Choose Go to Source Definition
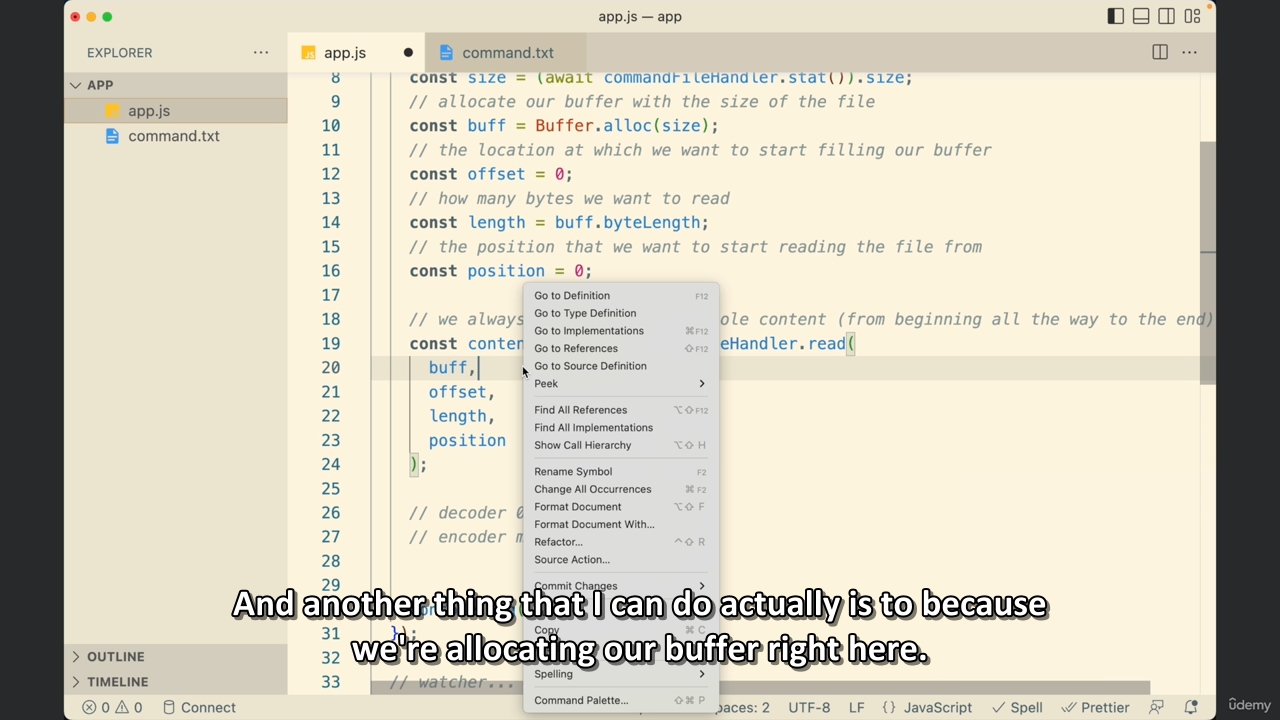This screenshot has height=720, width=1280. (x=620, y=366)
